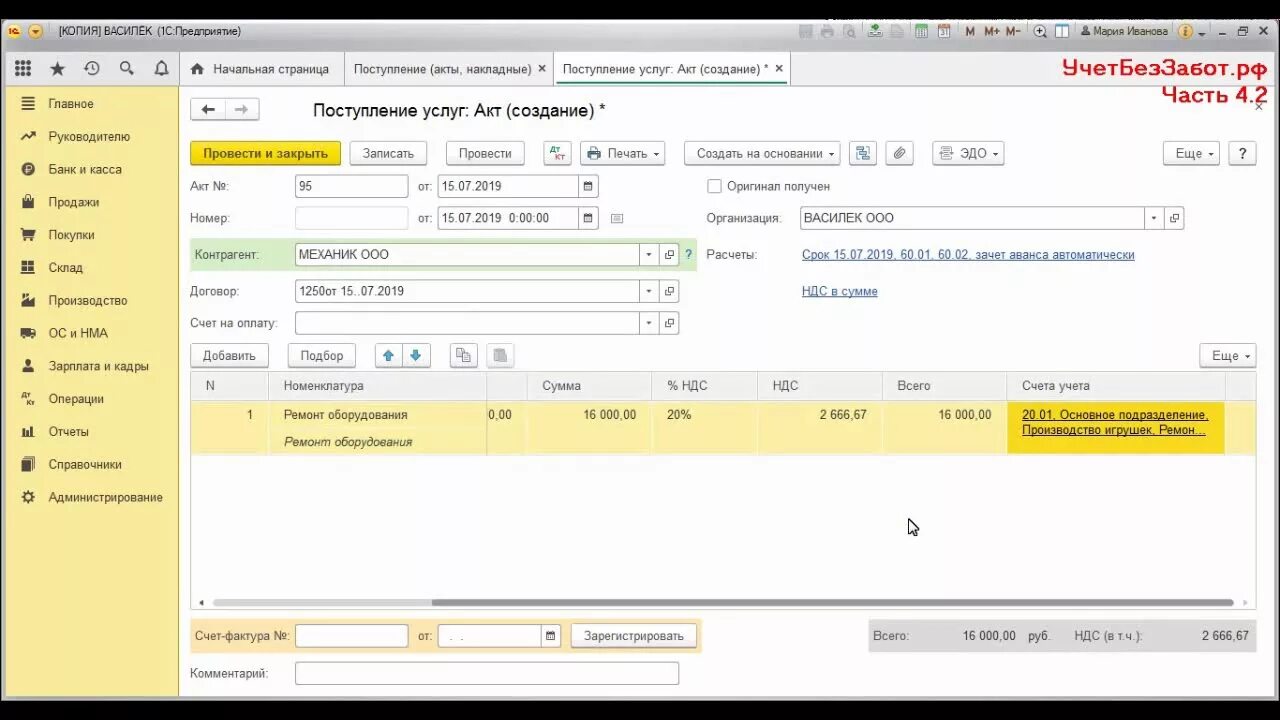Expand the Счет на оплату dropdown arrow

coord(649,323)
